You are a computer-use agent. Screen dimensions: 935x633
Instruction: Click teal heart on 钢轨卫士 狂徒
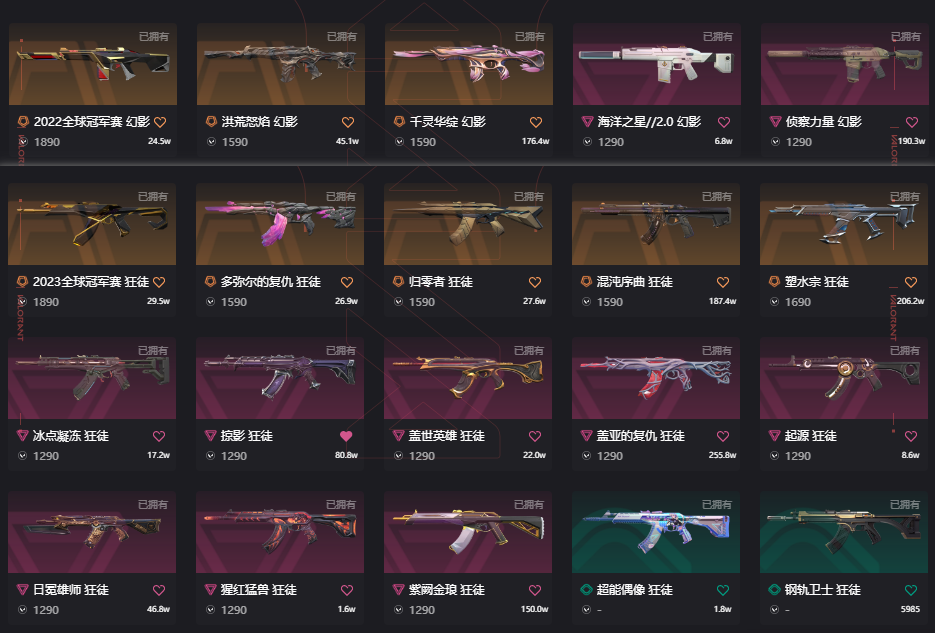(x=911, y=590)
